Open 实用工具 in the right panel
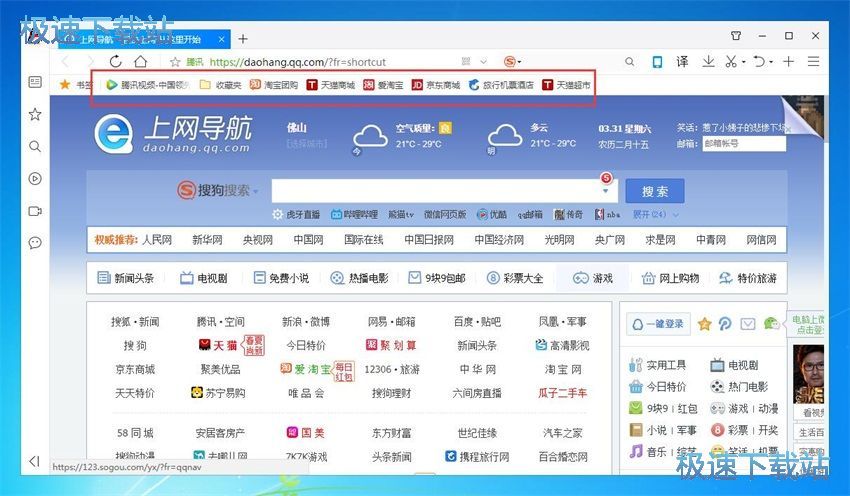Viewport: 850px width, 496px height. (x=658, y=365)
